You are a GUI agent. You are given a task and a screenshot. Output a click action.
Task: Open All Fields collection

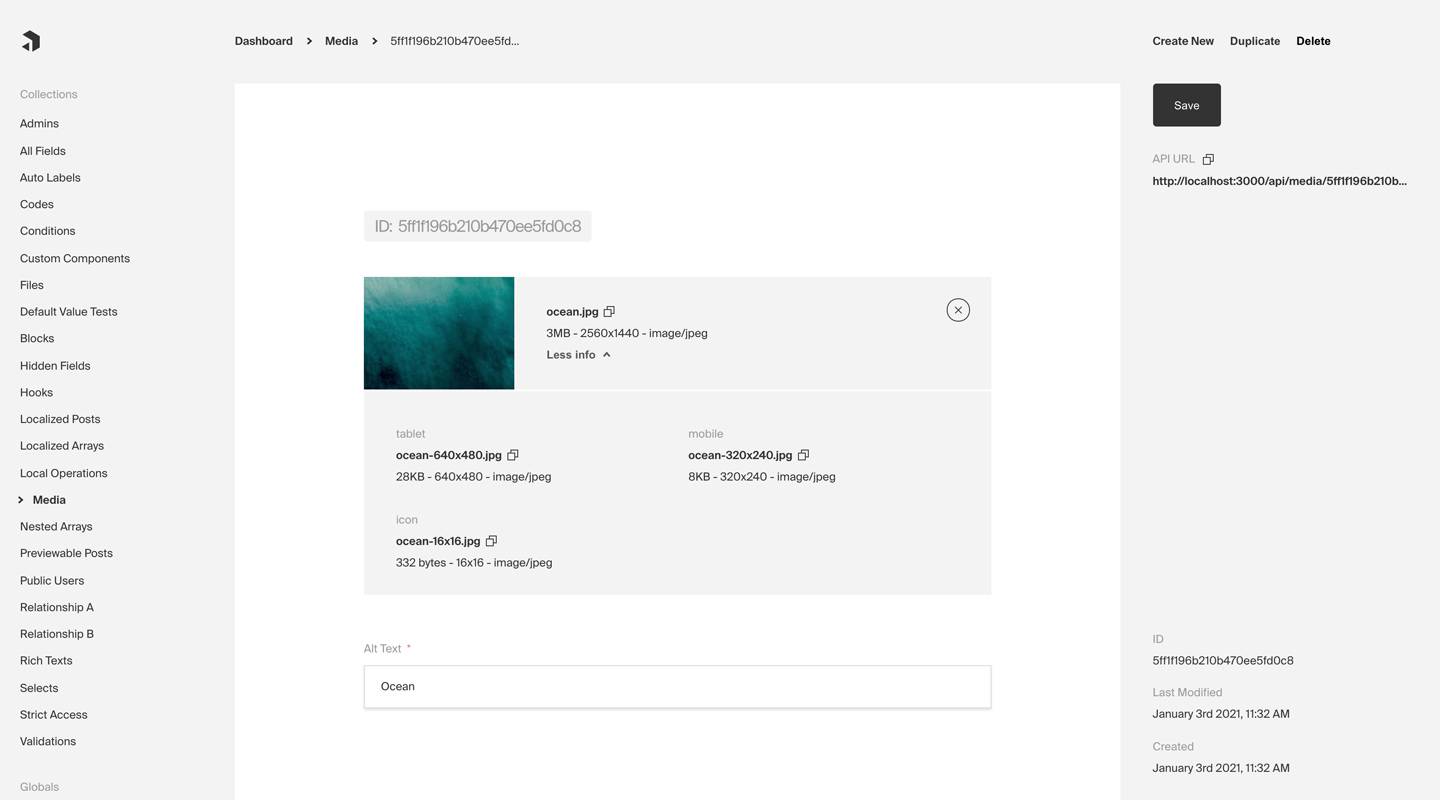point(43,151)
